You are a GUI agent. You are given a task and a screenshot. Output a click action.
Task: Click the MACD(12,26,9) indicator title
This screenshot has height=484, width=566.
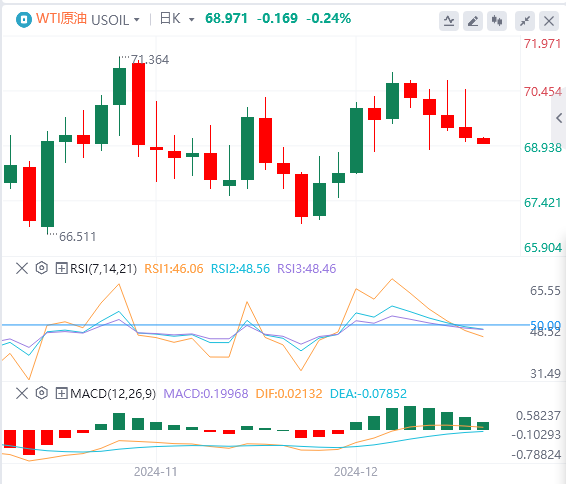[113, 393]
